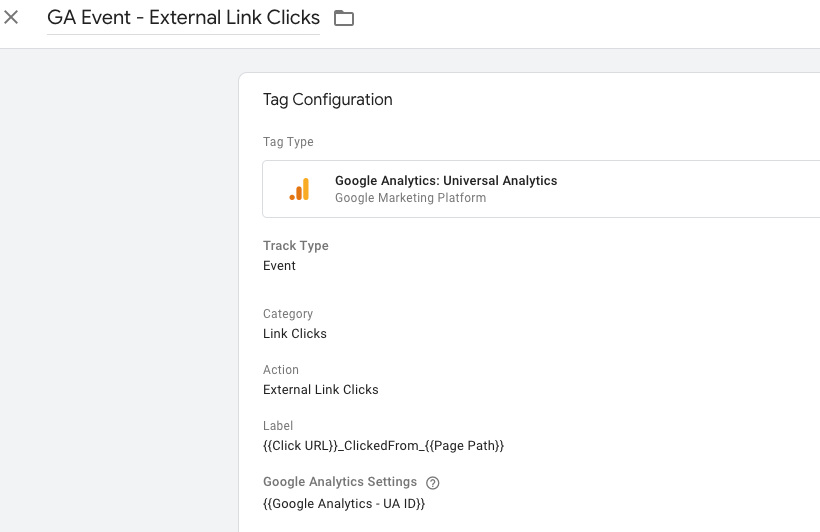Screen dimensions: 820x532
Task: Select the Universal Analytics tag type card
Action: [541, 189]
